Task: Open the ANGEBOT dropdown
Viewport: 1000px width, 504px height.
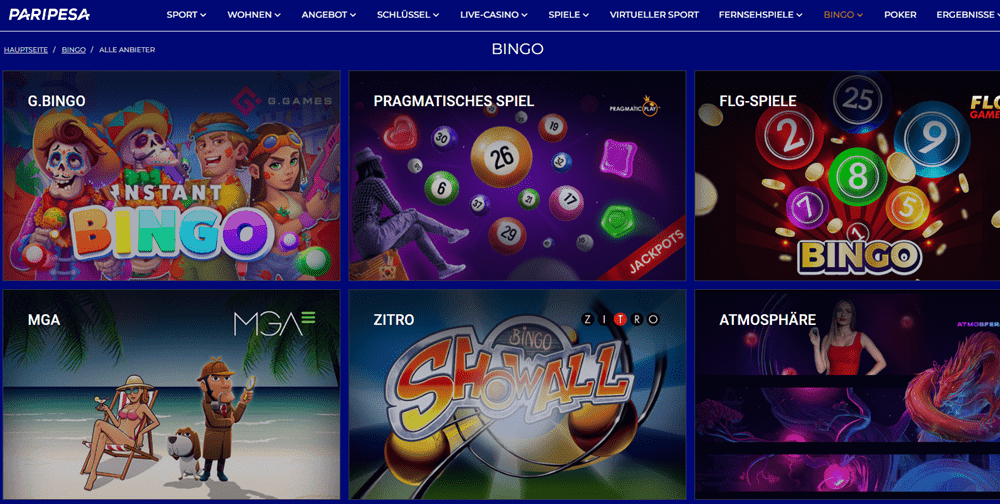Action: pyautogui.click(x=328, y=14)
